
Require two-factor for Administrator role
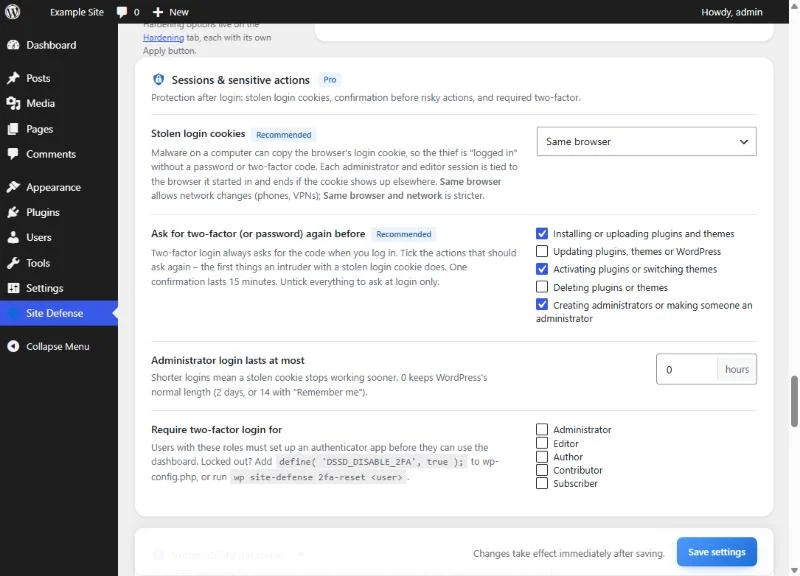point(542,429)
